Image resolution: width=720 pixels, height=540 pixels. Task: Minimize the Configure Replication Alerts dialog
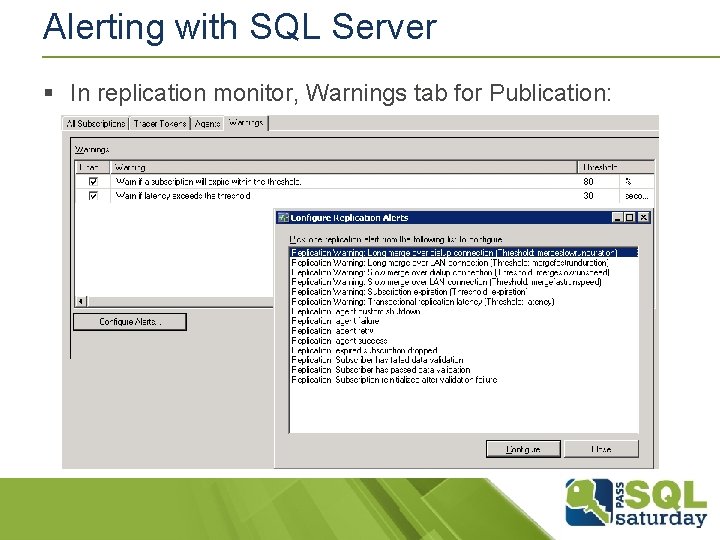tap(618, 218)
